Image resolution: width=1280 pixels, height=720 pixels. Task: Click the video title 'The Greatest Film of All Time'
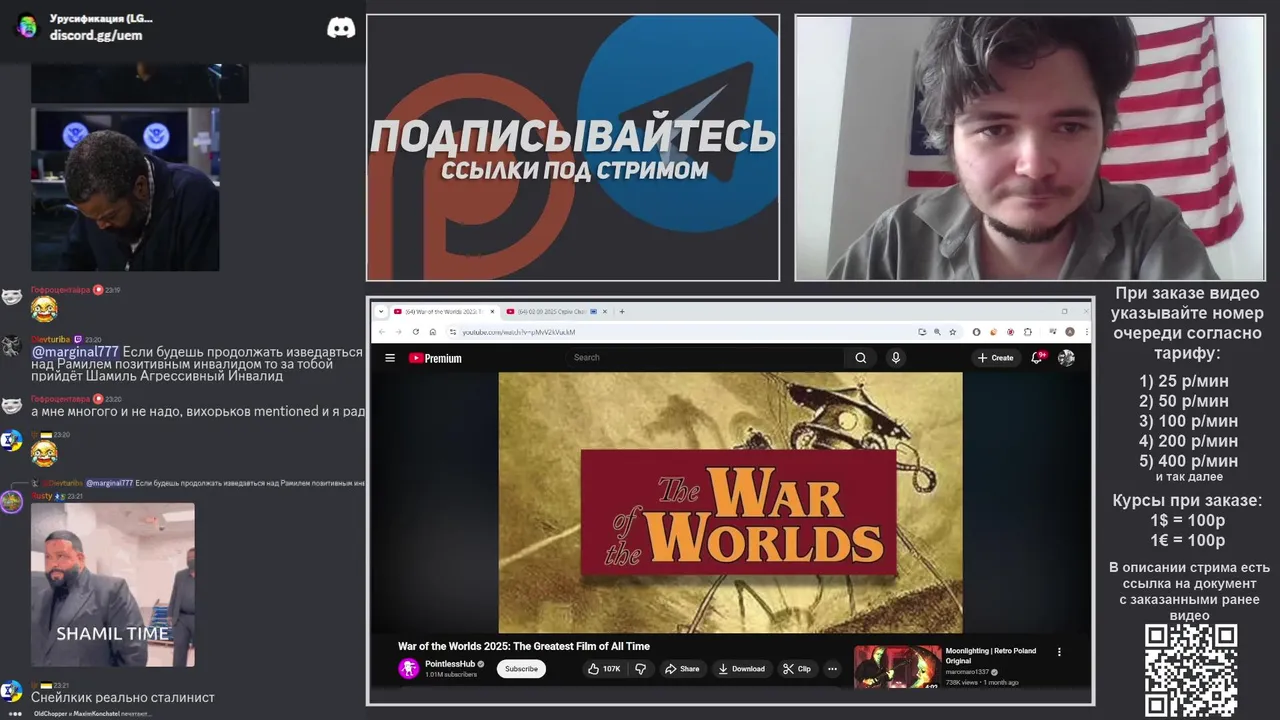pyautogui.click(x=524, y=646)
